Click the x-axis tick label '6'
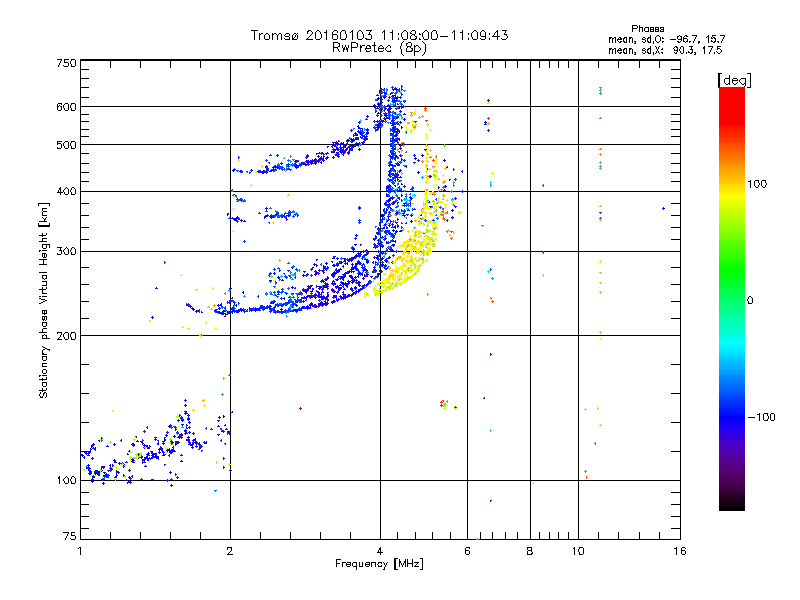Image resolution: width=800 pixels, height=600 pixels. 467,551
